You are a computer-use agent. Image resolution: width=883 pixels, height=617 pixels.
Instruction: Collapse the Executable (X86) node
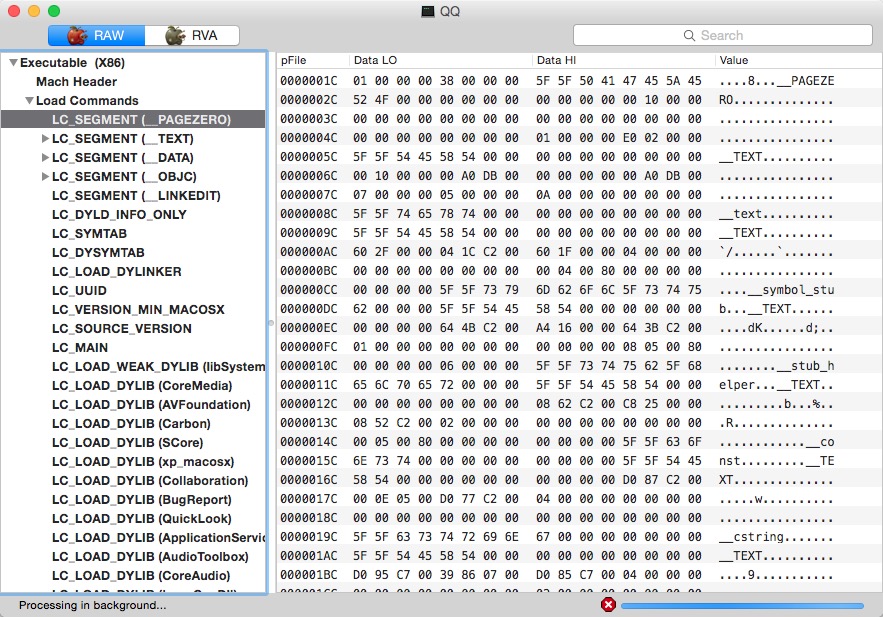click(13, 63)
